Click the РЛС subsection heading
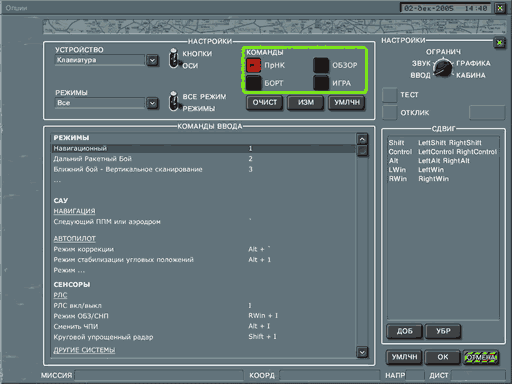Screen dimensions: 512x384 click(x=60, y=295)
